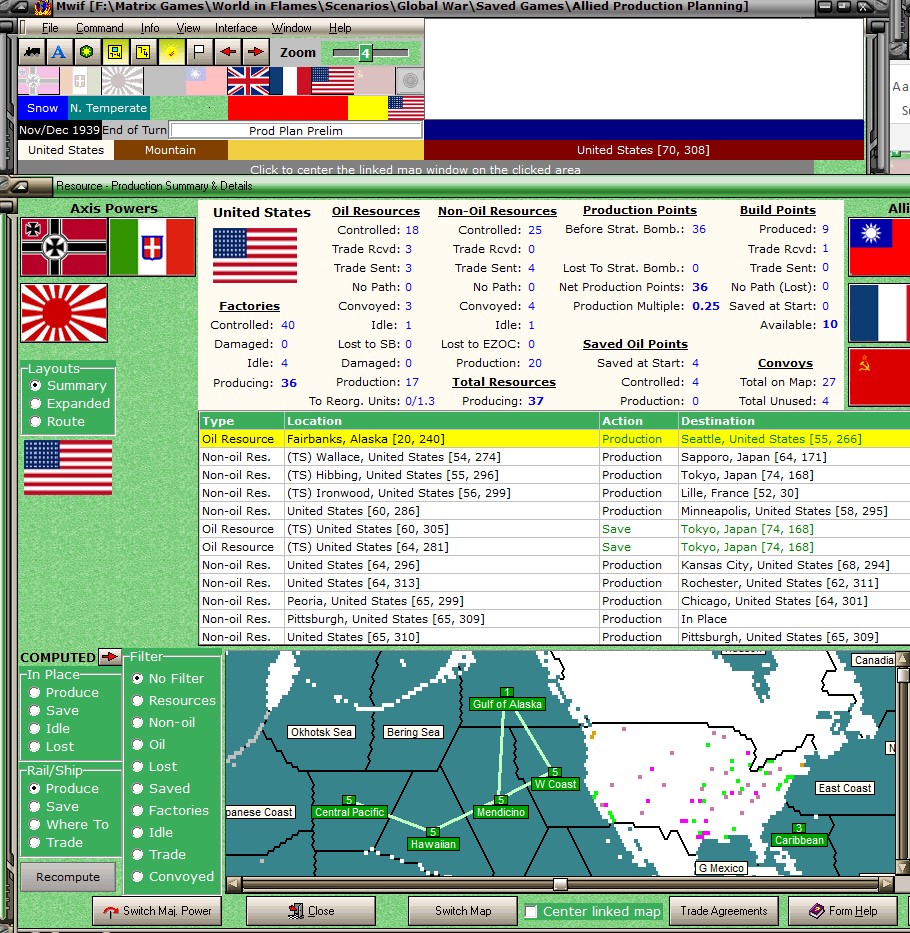Select Produce under the In Place group
Viewport: 910px width, 933px height.
[35, 693]
